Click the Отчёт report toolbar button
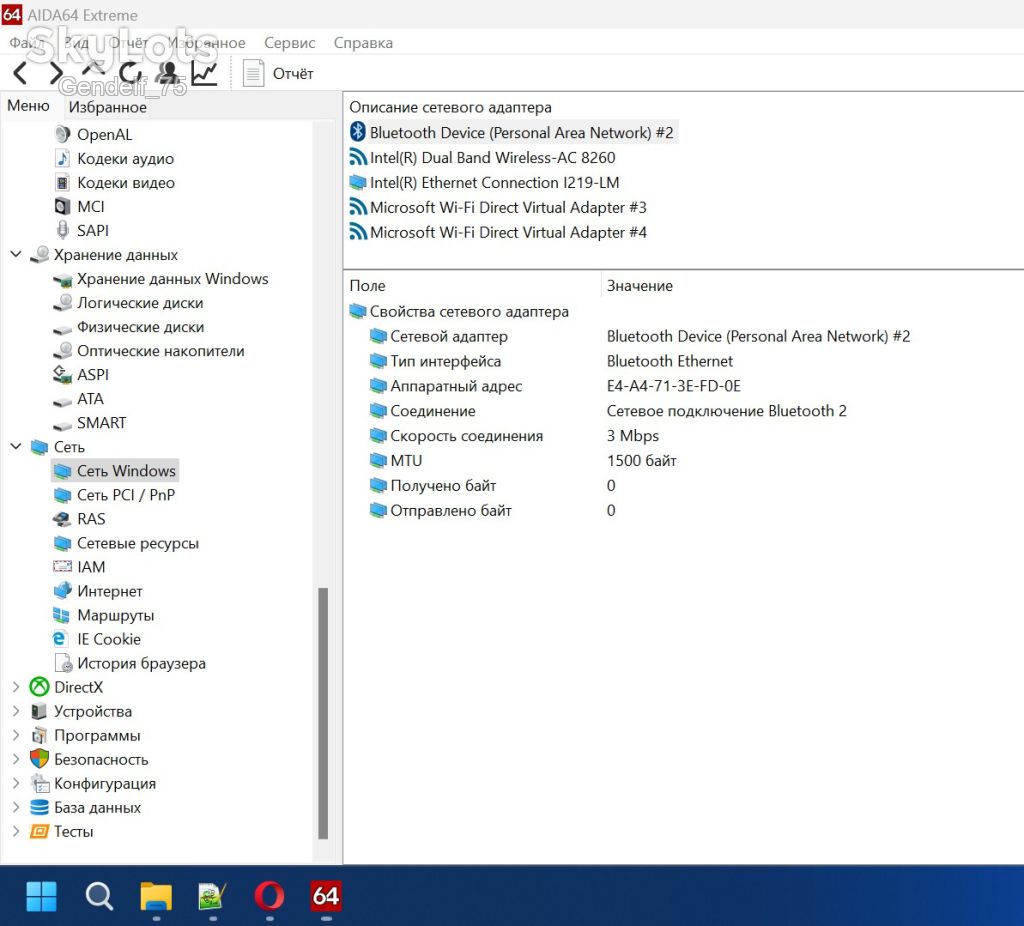 tap(278, 73)
